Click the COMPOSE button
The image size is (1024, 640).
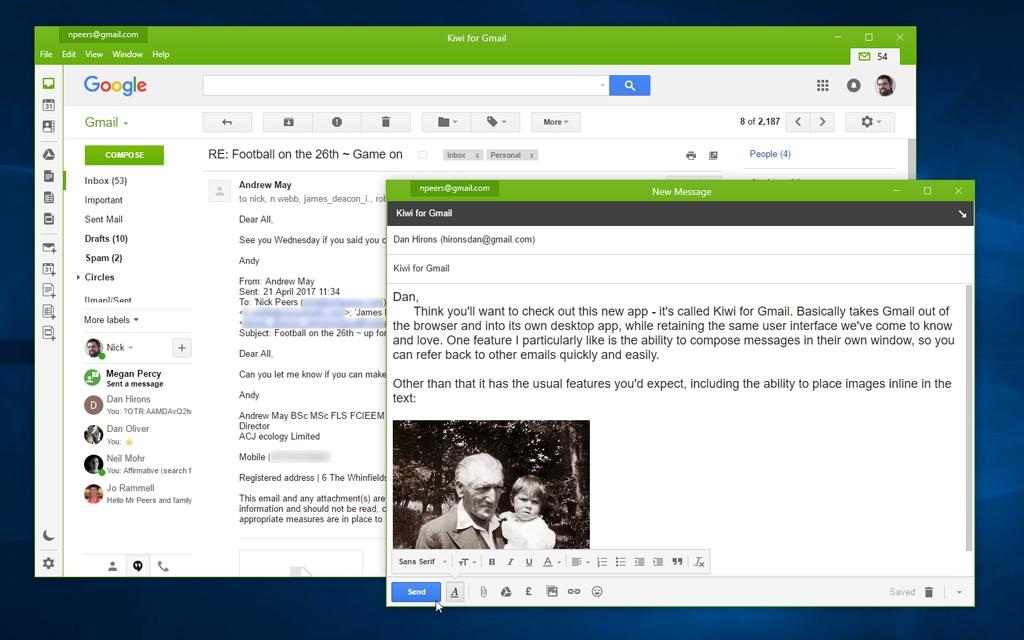click(x=124, y=155)
